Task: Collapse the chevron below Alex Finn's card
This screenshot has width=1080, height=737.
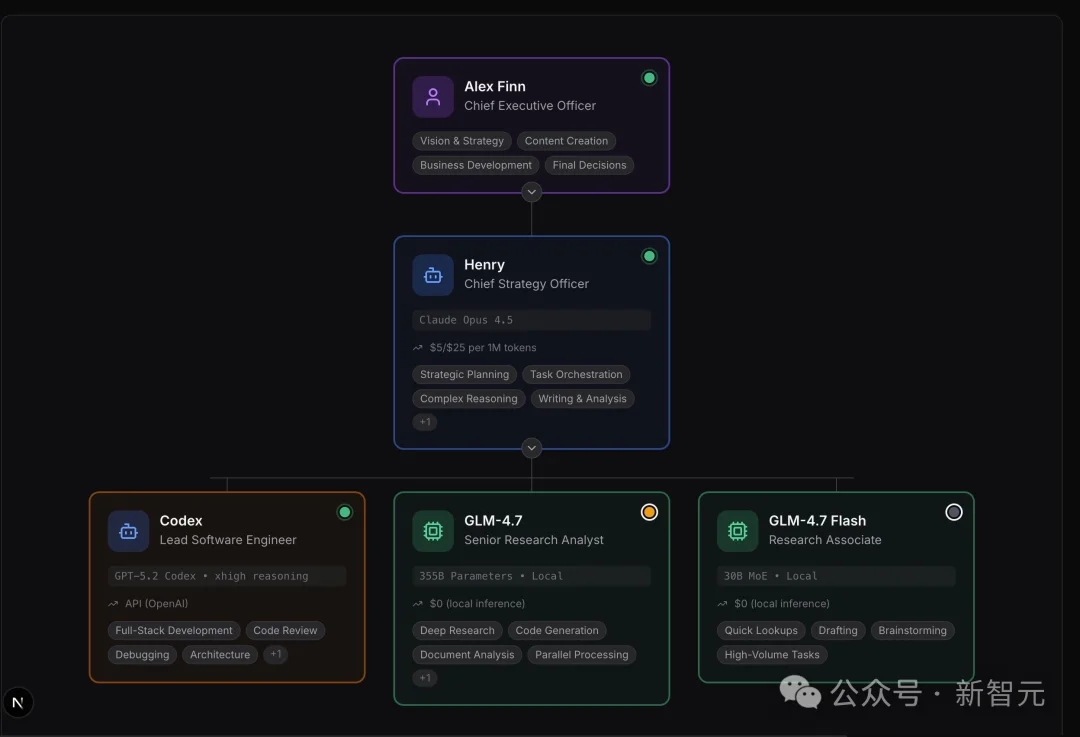Action: [531, 191]
